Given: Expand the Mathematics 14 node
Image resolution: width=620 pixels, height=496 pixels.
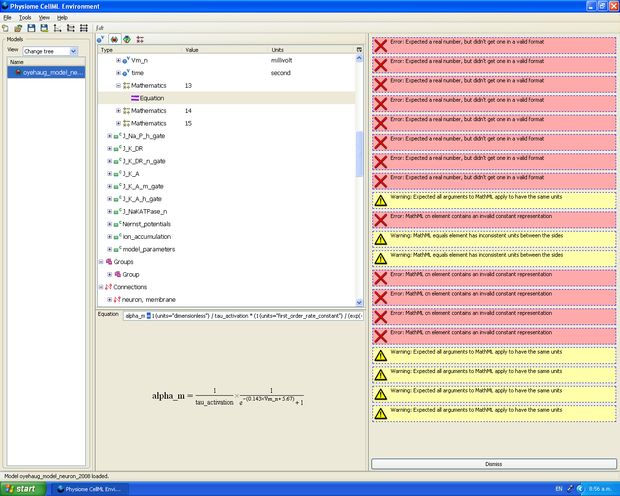Looking at the screenshot, I should pyautogui.click(x=118, y=111).
